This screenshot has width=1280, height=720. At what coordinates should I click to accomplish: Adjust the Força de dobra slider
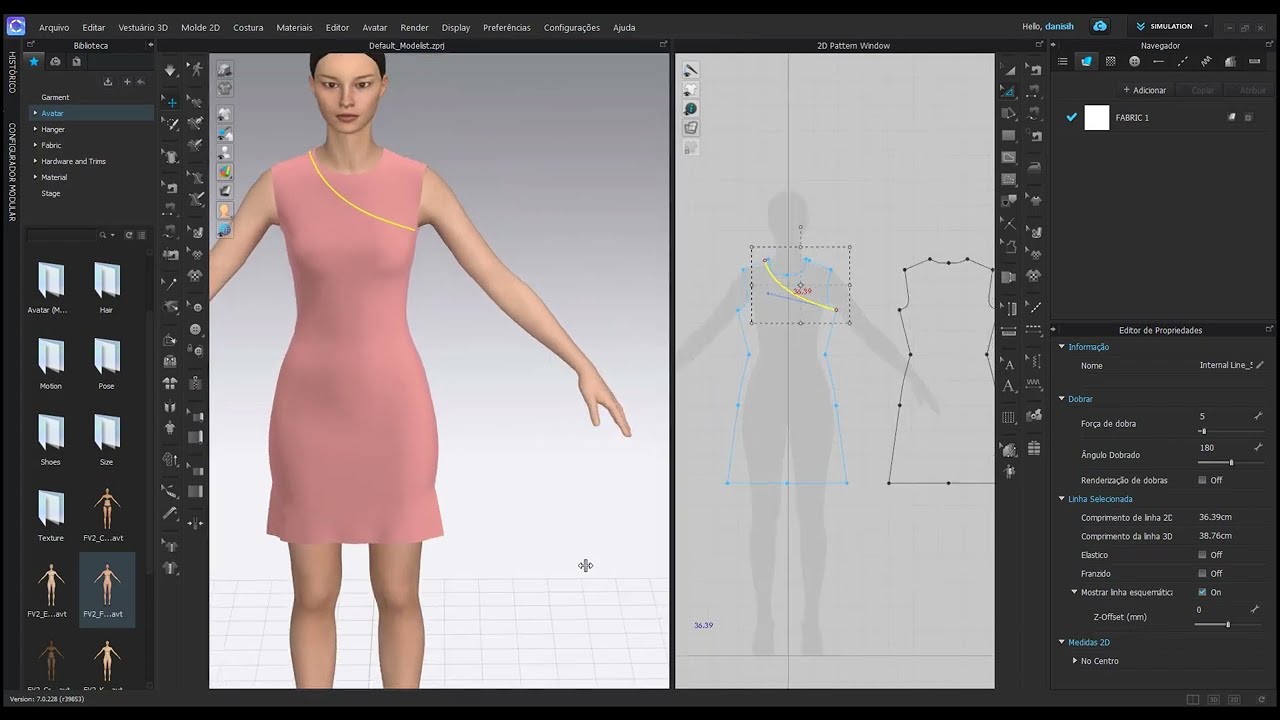click(x=1202, y=431)
